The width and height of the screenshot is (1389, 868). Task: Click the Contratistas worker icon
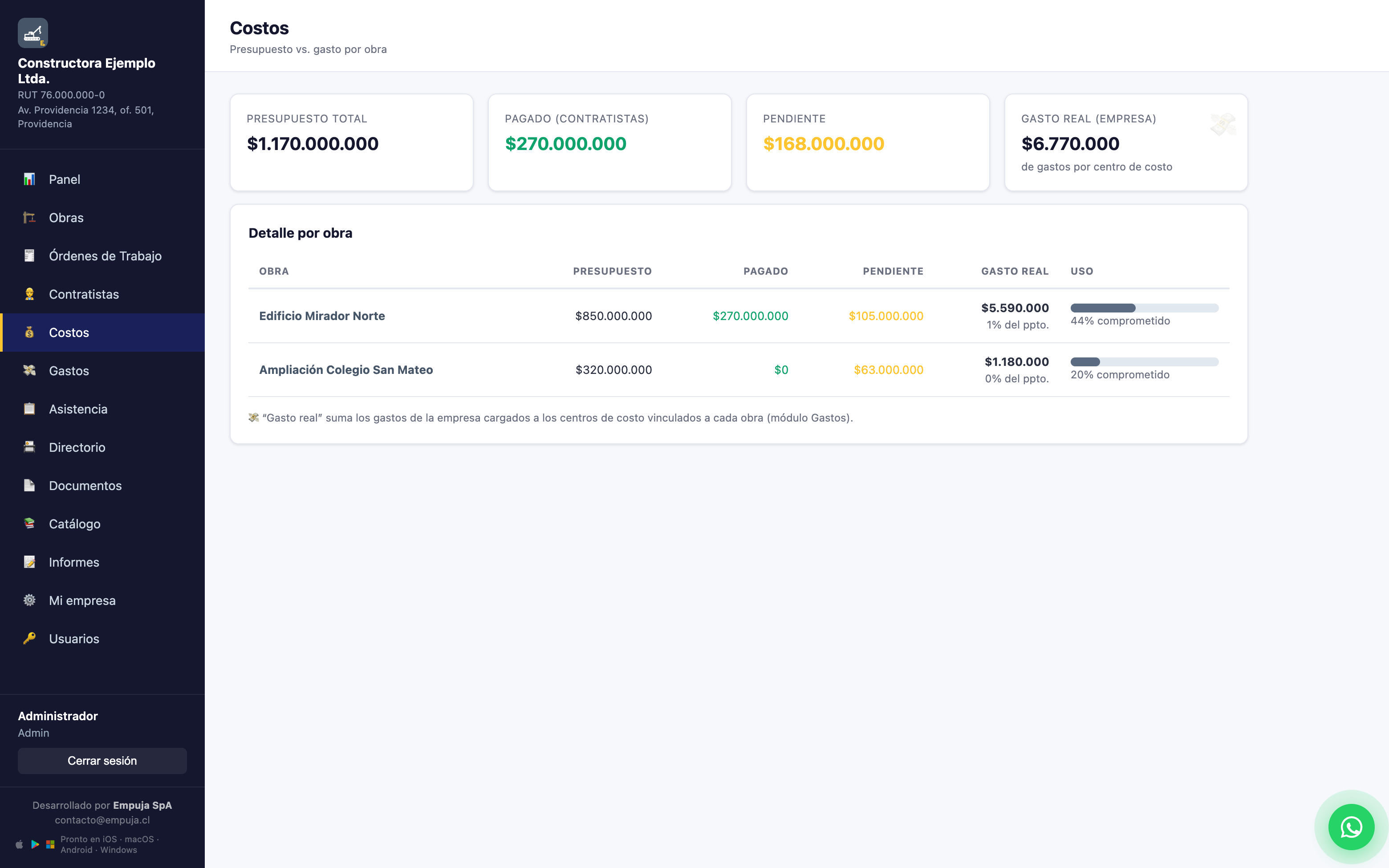(29, 294)
